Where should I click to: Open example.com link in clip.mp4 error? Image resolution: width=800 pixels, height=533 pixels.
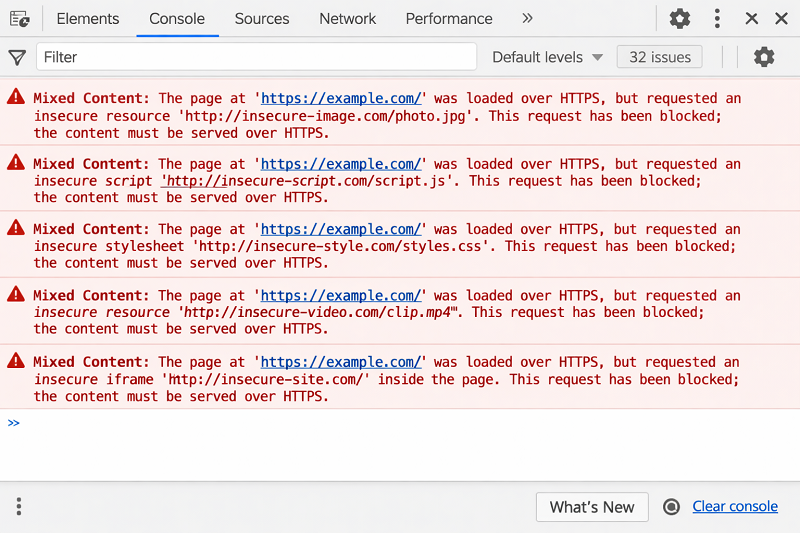[341, 296]
